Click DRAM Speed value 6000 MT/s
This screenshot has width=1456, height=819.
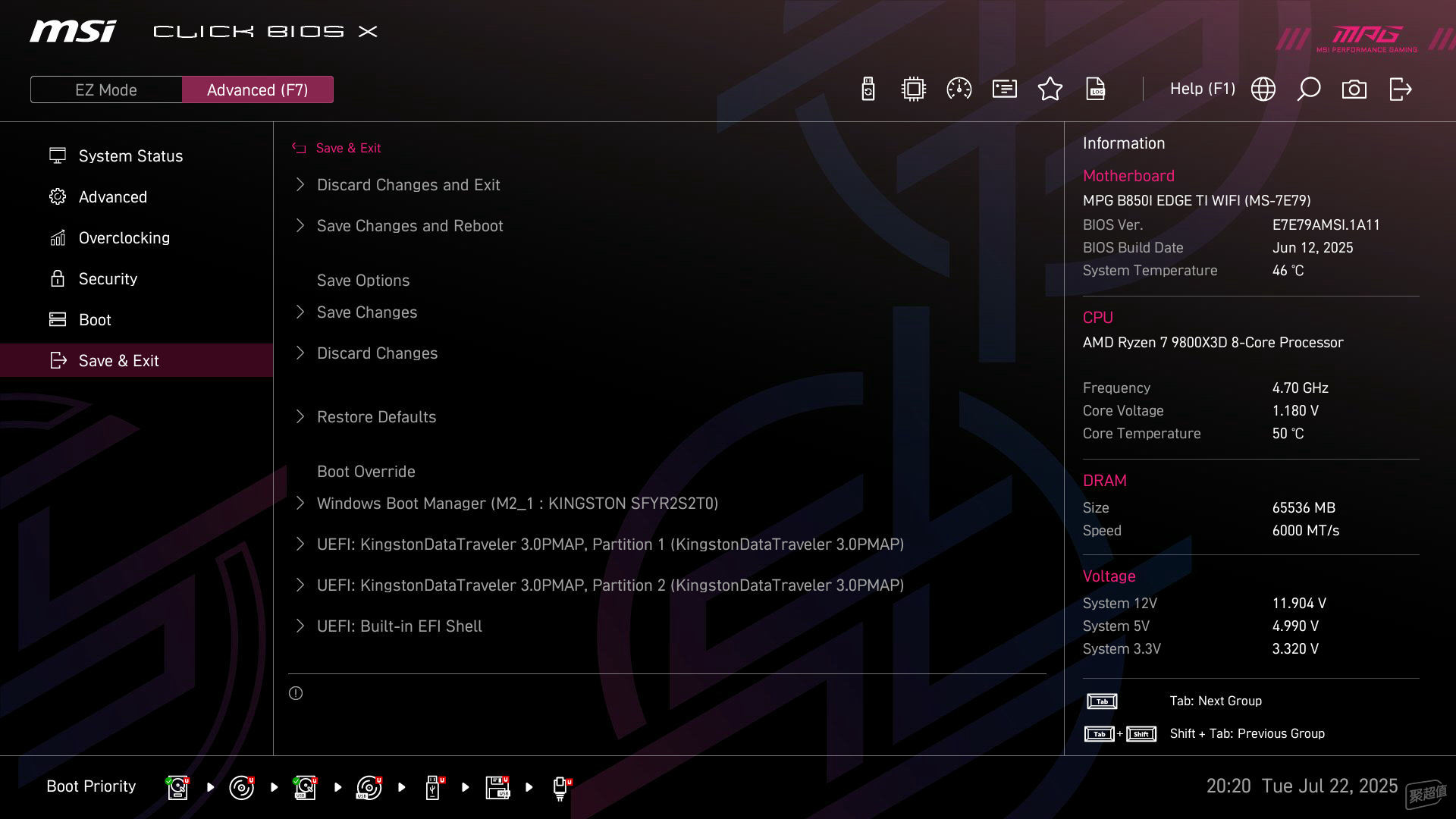click(x=1305, y=530)
